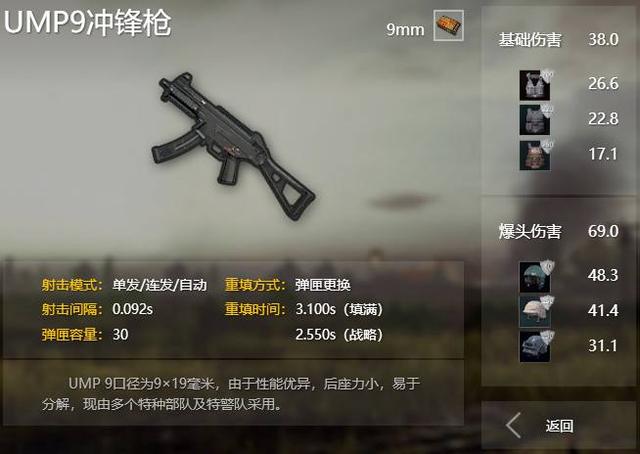The image size is (640, 454).
Task: Select the level 3 helmet icon
Action: coord(535,347)
